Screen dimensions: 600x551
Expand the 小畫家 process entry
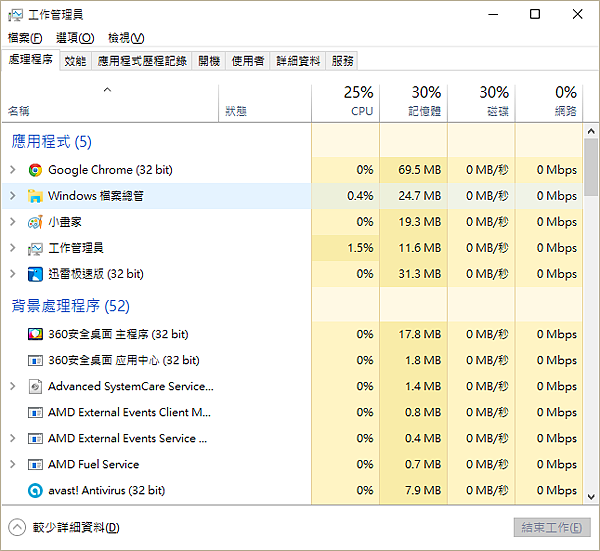[12, 222]
